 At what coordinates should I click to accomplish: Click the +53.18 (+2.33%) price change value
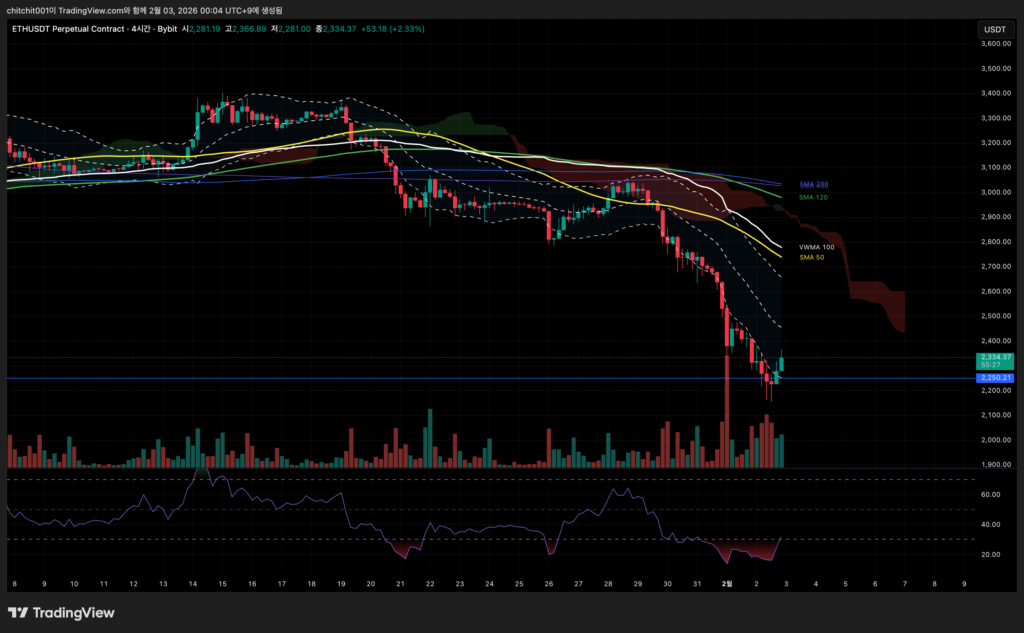point(398,29)
